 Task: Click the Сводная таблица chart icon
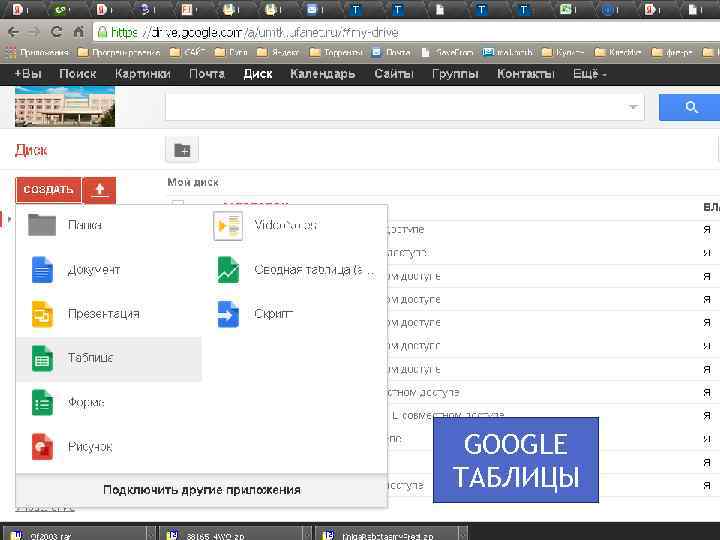tap(228, 270)
